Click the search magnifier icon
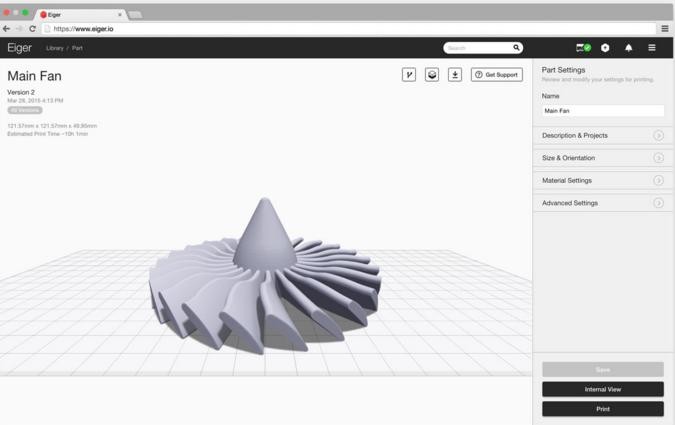The width and height of the screenshot is (675, 425). point(516,48)
